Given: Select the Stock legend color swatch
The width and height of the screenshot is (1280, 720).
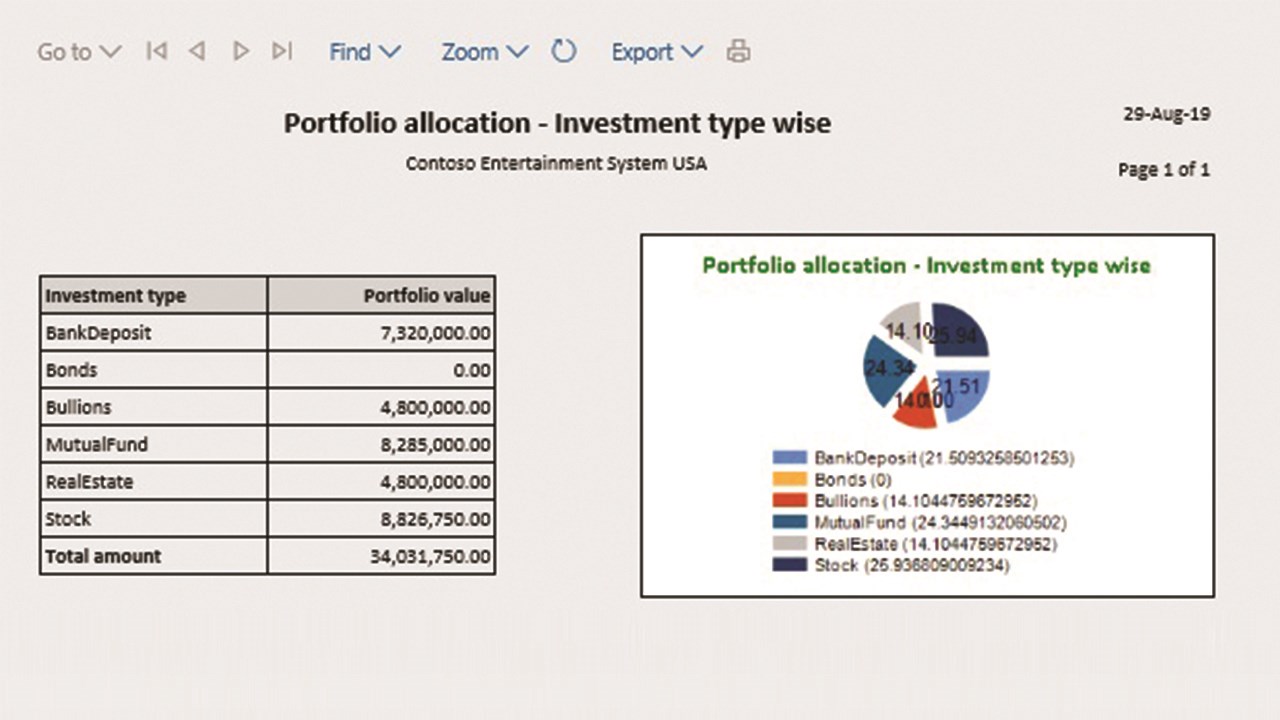Looking at the screenshot, I should pos(789,566).
